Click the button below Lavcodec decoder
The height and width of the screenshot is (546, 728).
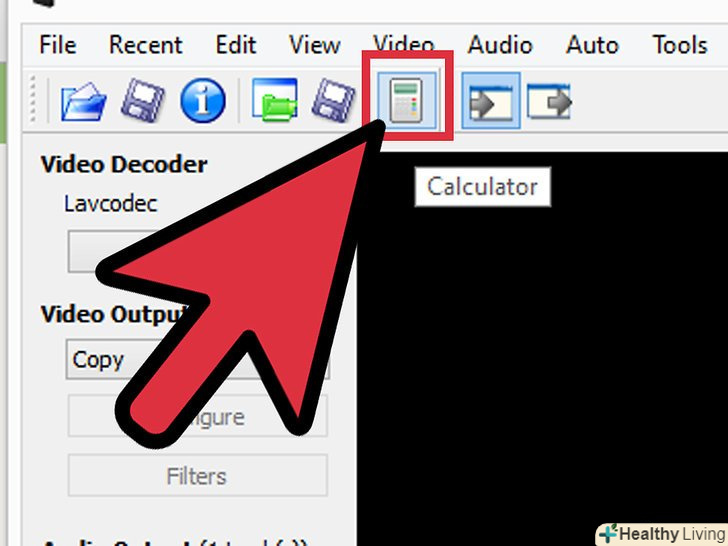(x=116, y=251)
